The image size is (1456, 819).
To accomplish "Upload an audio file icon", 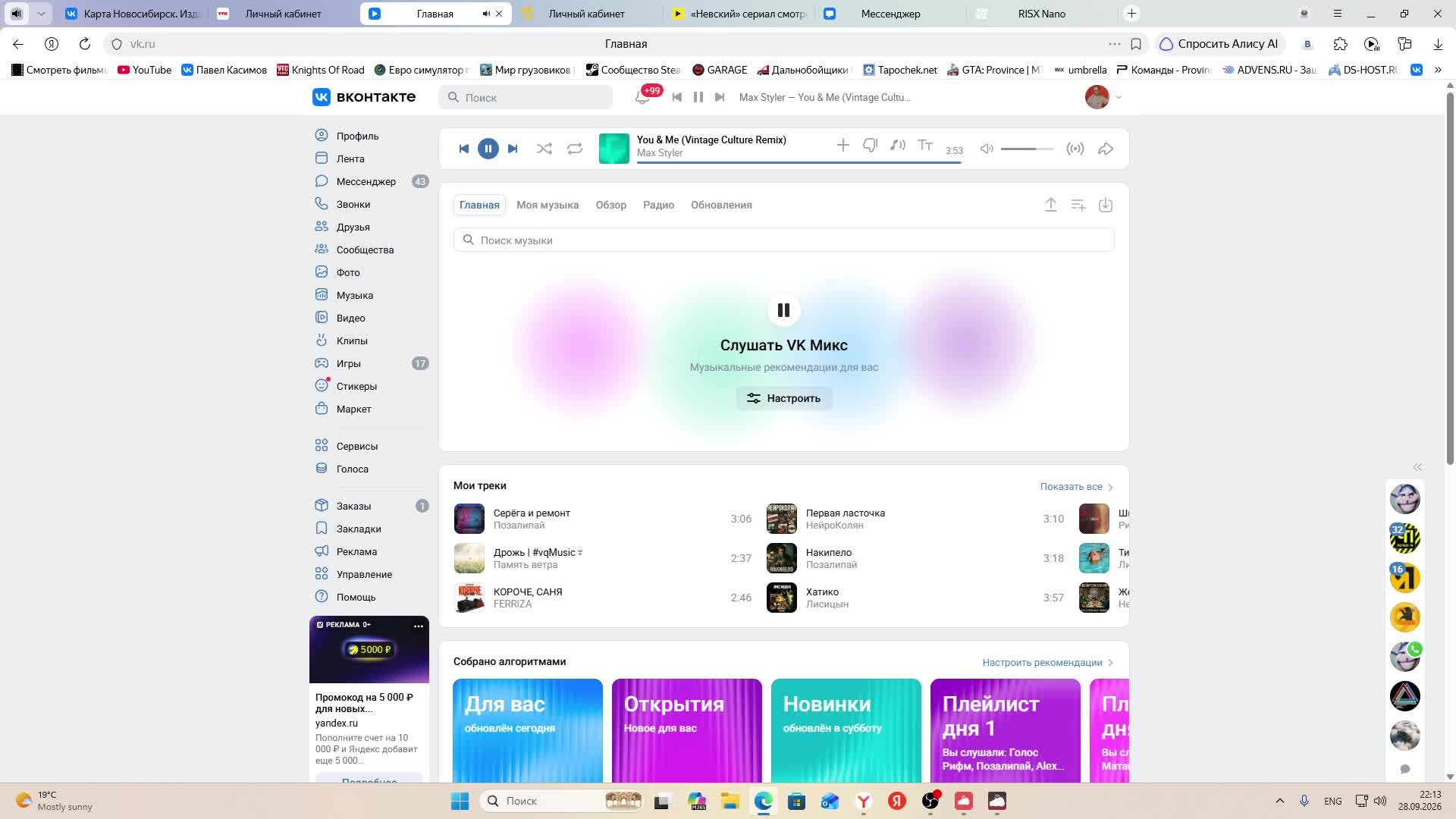I will (1051, 205).
